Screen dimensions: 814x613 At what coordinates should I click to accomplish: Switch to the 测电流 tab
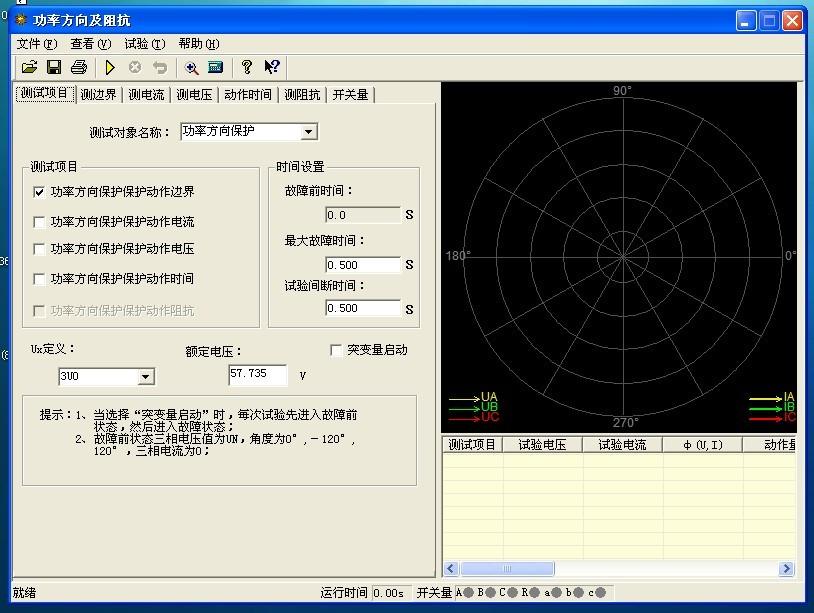148,93
